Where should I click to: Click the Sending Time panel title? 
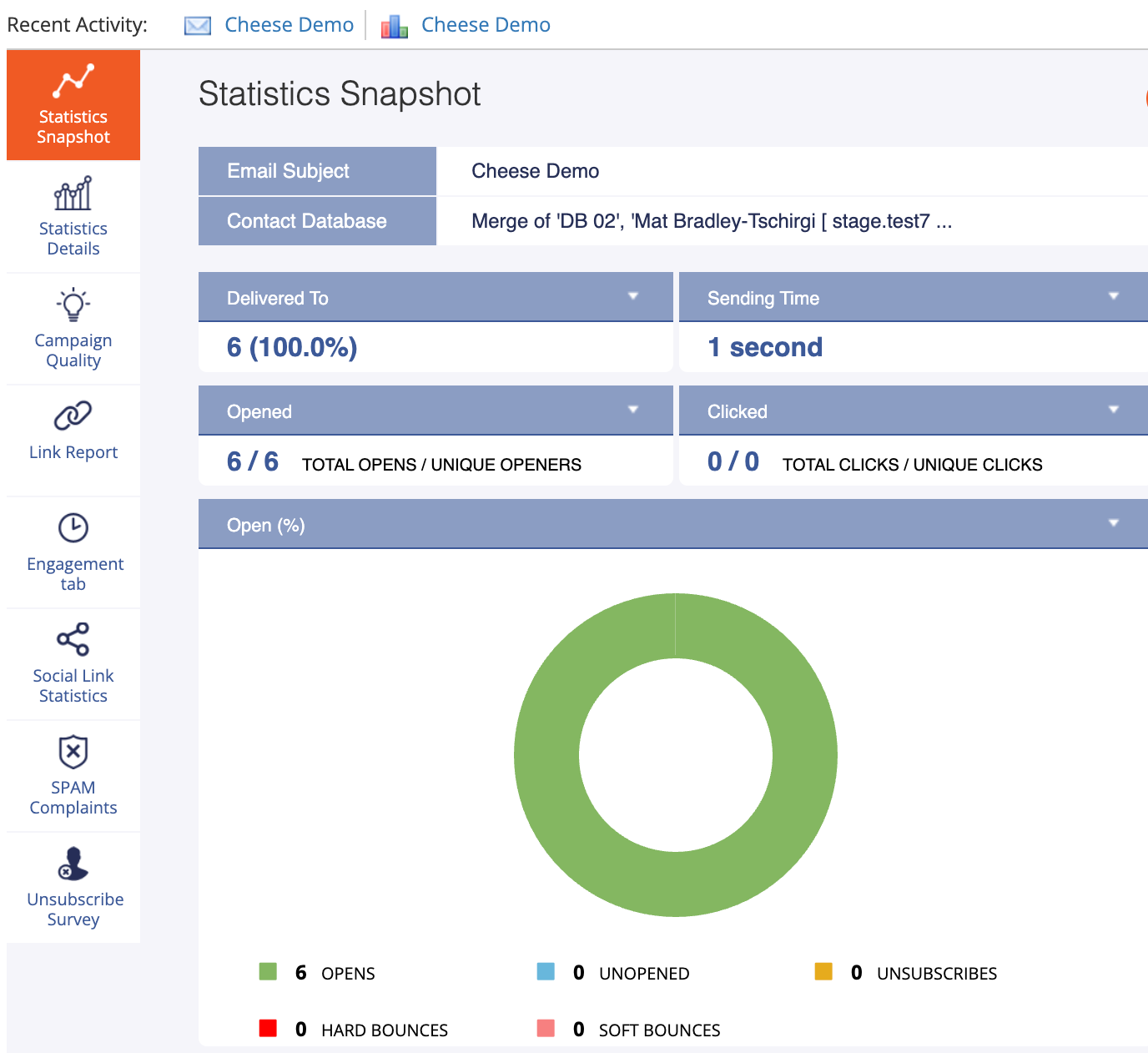763,298
